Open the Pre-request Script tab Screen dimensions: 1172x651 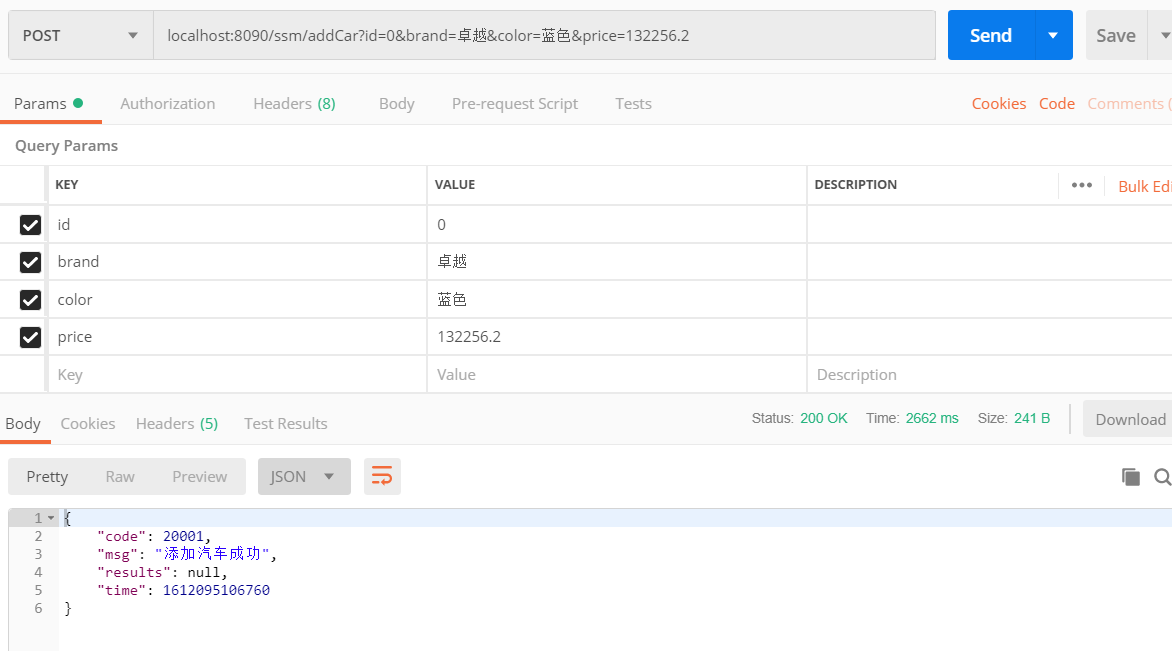515,104
